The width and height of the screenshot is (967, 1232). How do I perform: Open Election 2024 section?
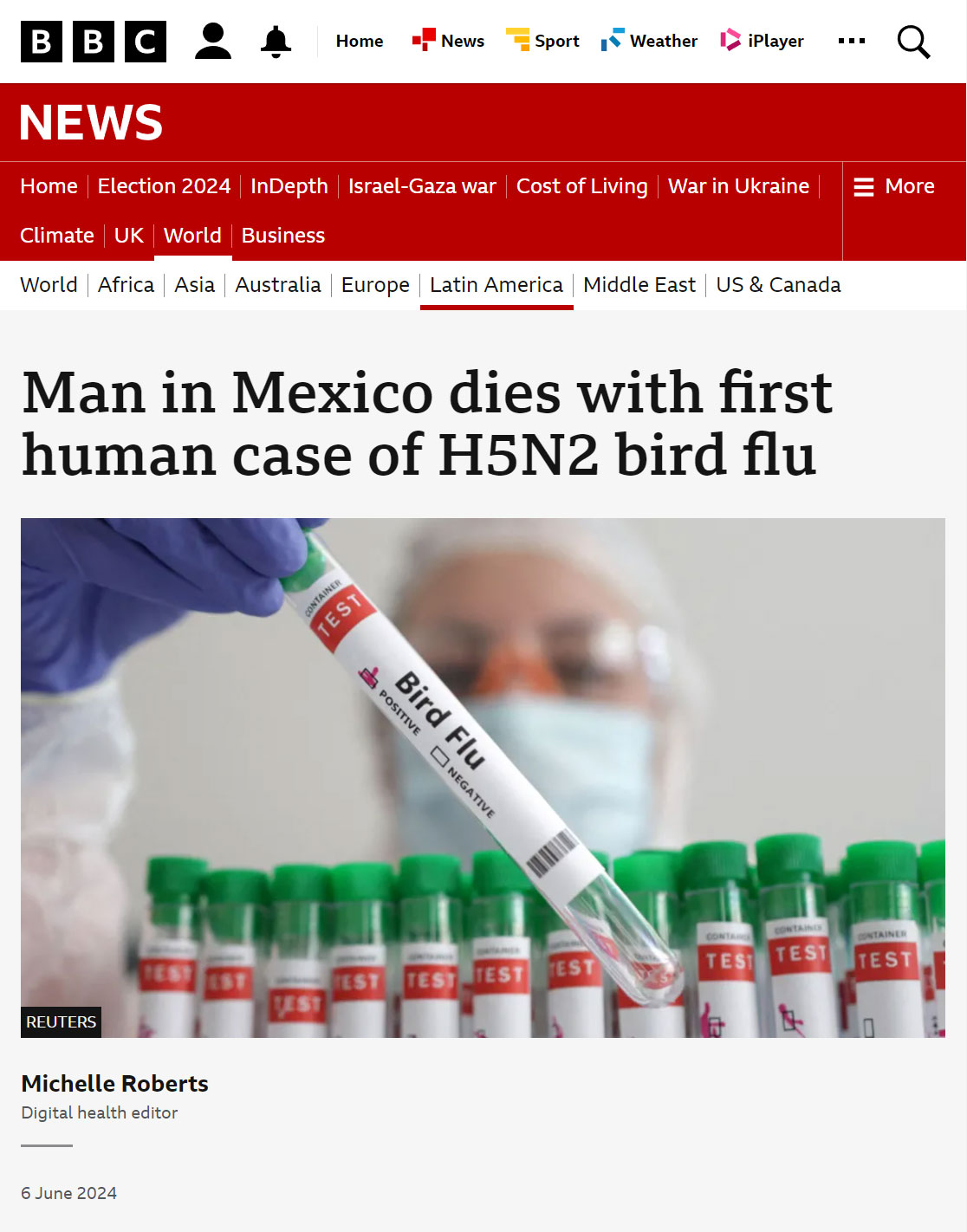click(164, 186)
